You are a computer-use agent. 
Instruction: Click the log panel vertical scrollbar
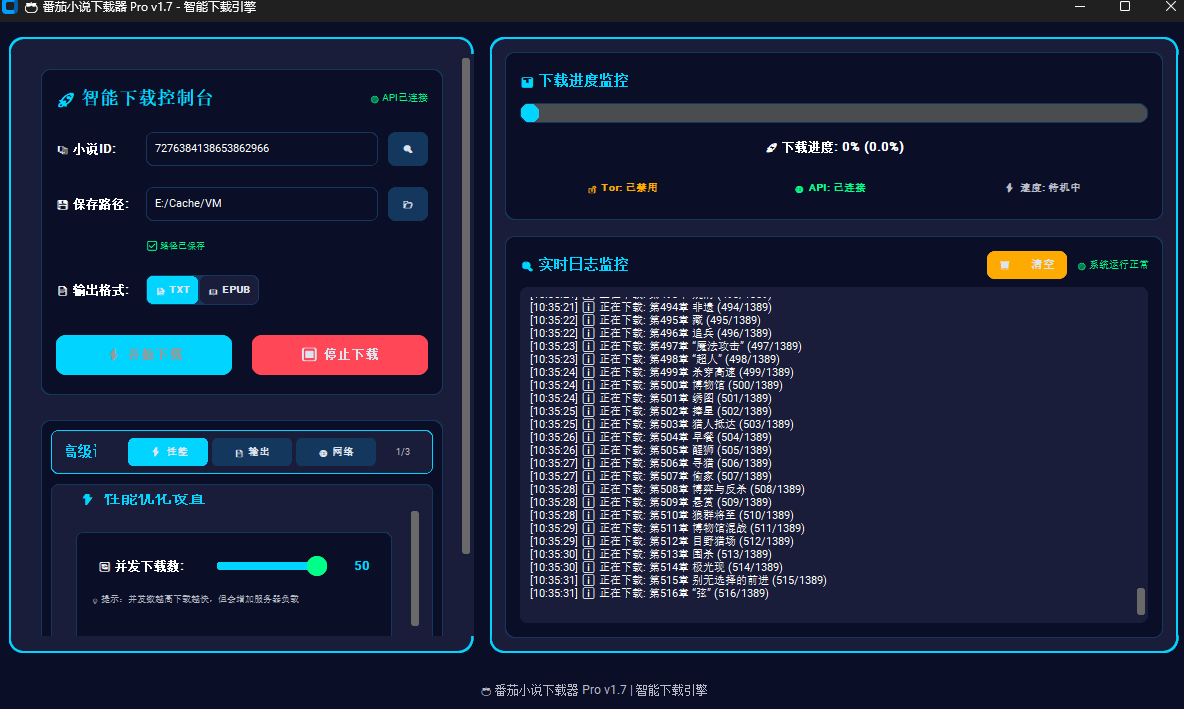(x=1141, y=600)
